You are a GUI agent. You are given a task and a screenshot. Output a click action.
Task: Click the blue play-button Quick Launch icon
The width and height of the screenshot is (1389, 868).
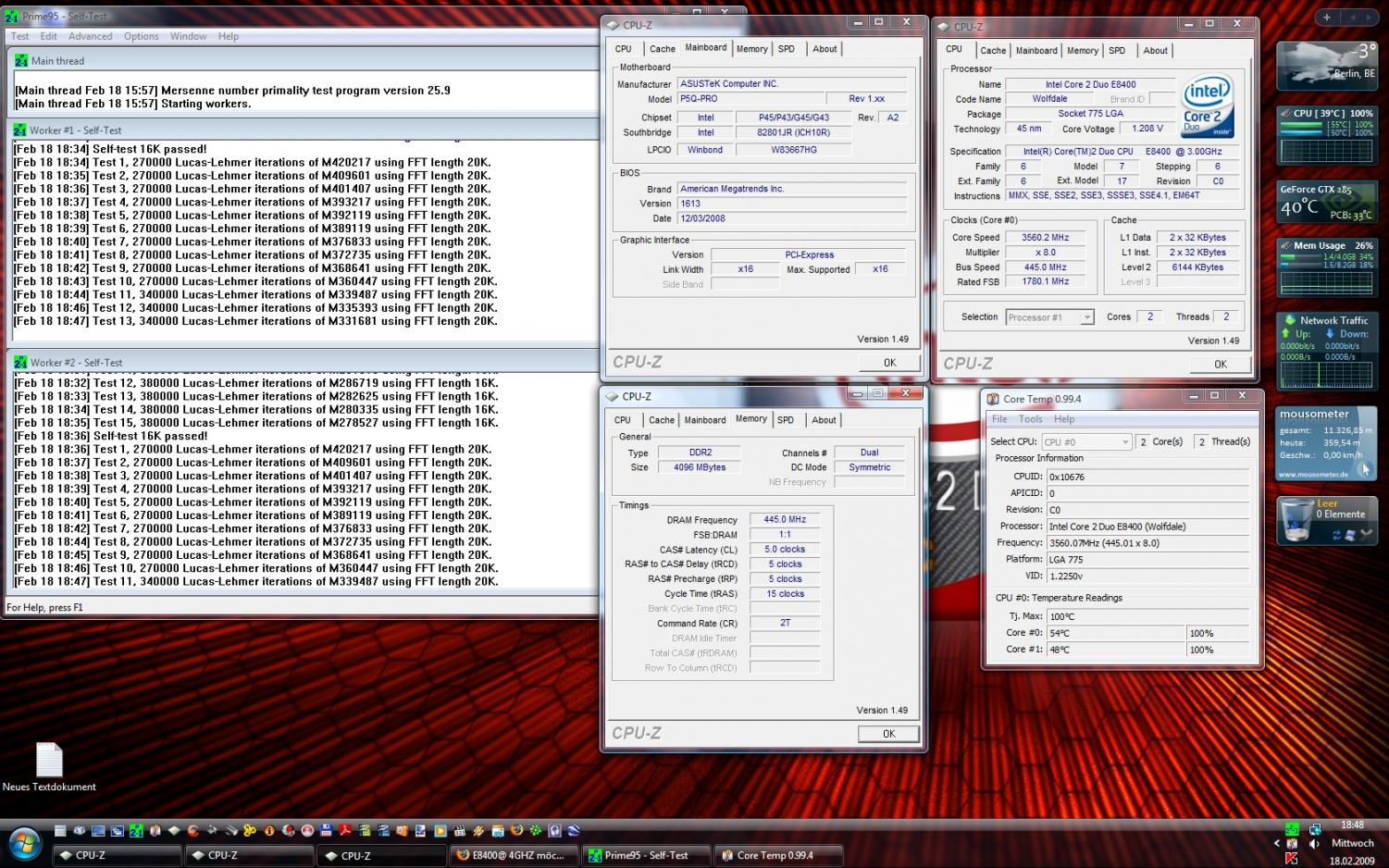coord(440,830)
